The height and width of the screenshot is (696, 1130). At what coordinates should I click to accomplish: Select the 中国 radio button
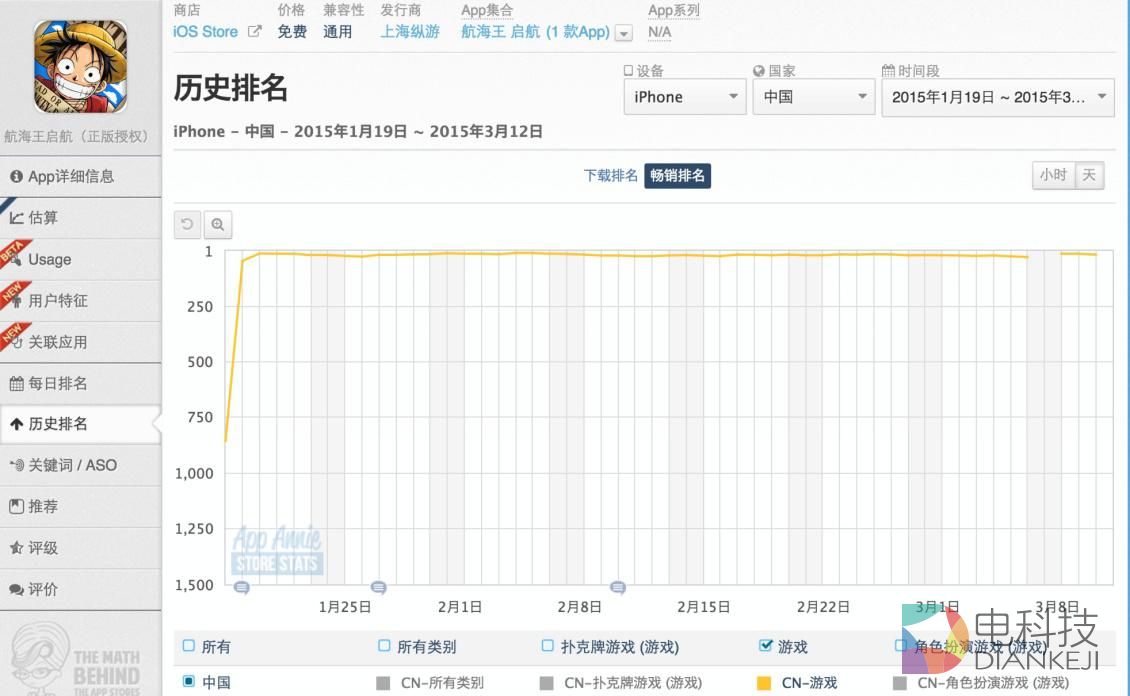point(189,682)
